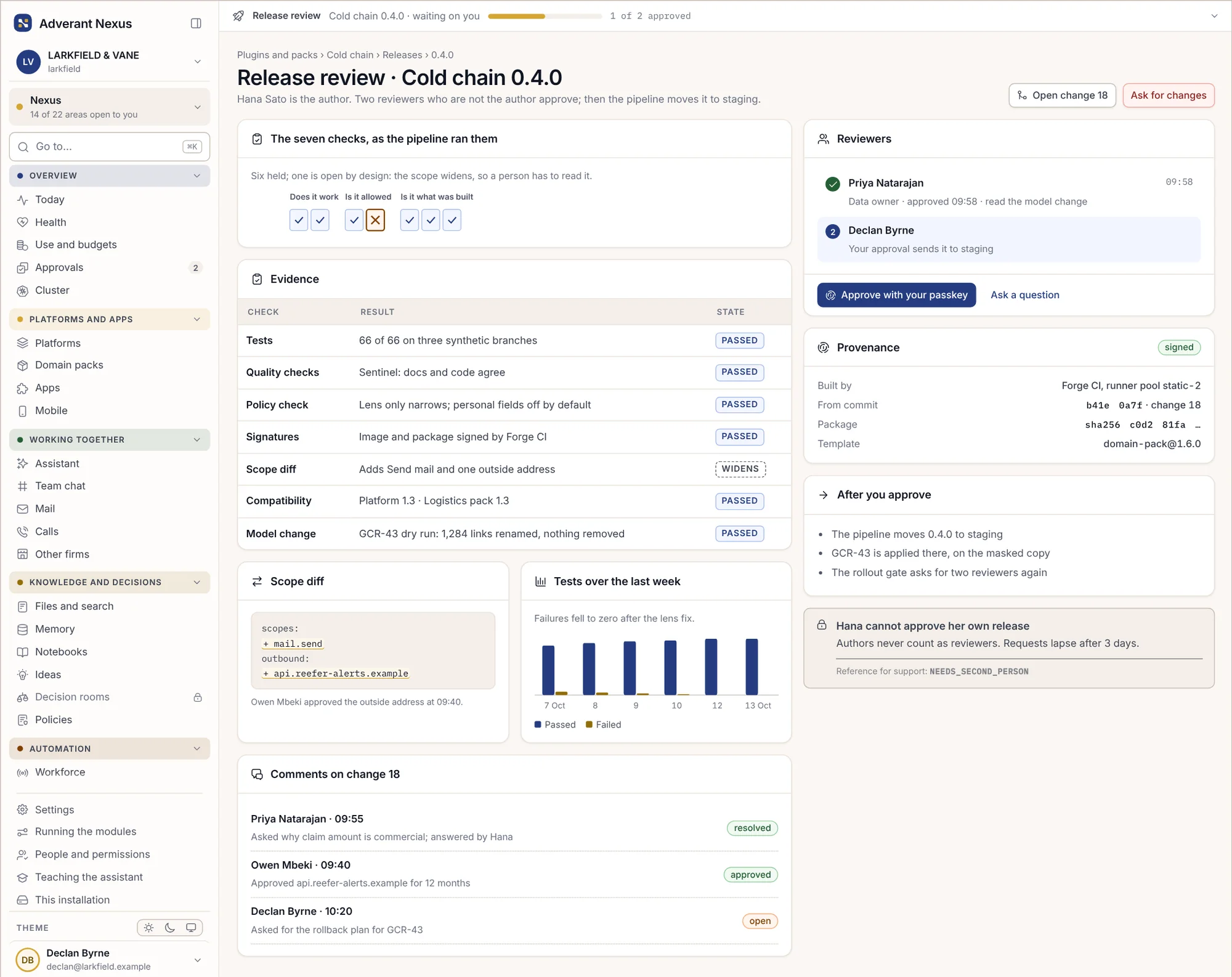Open Domain packs in sidebar
Screen dimensions: 1232x977
pos(110,365)
